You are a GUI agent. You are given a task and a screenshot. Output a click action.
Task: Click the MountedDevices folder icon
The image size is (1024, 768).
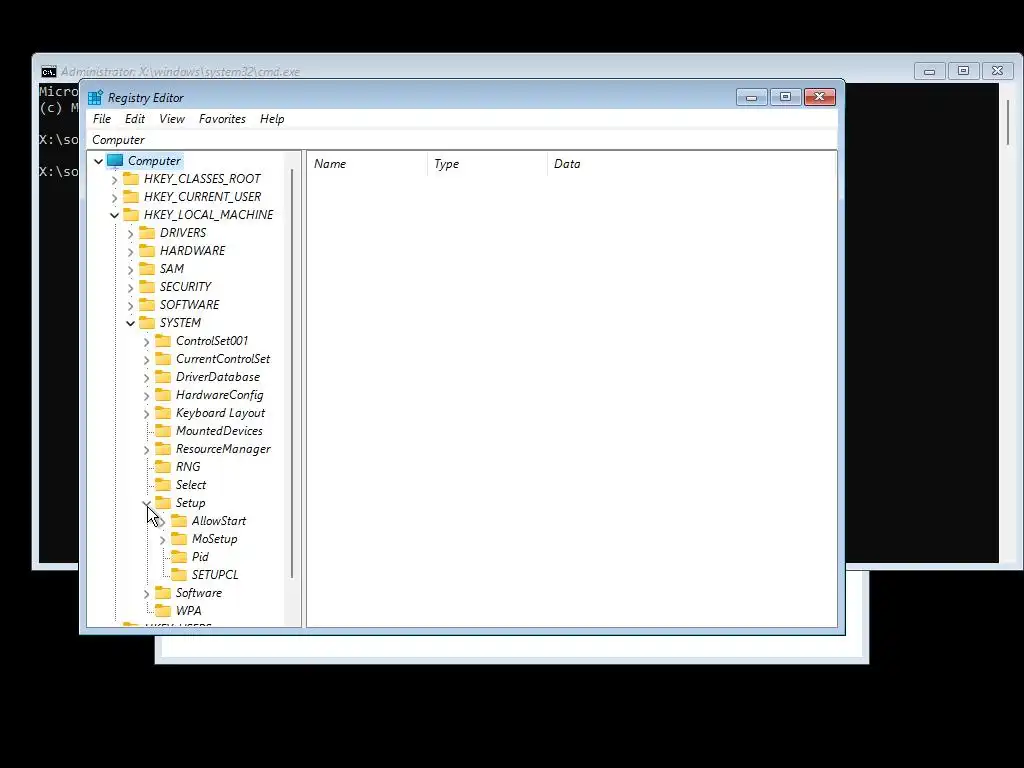pyautogui.click(x=163, y=431)
